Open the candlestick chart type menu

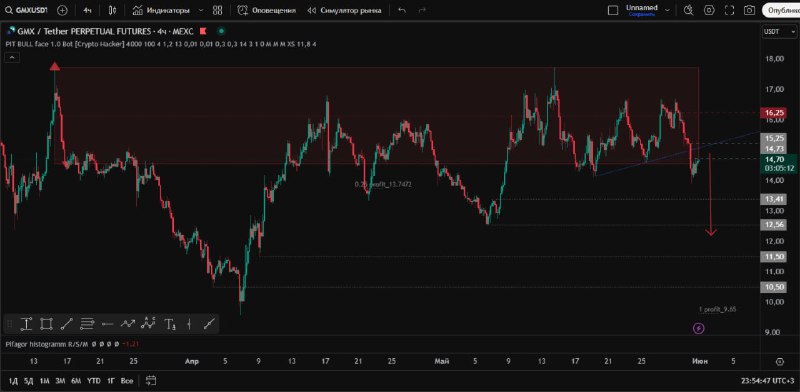113,10
